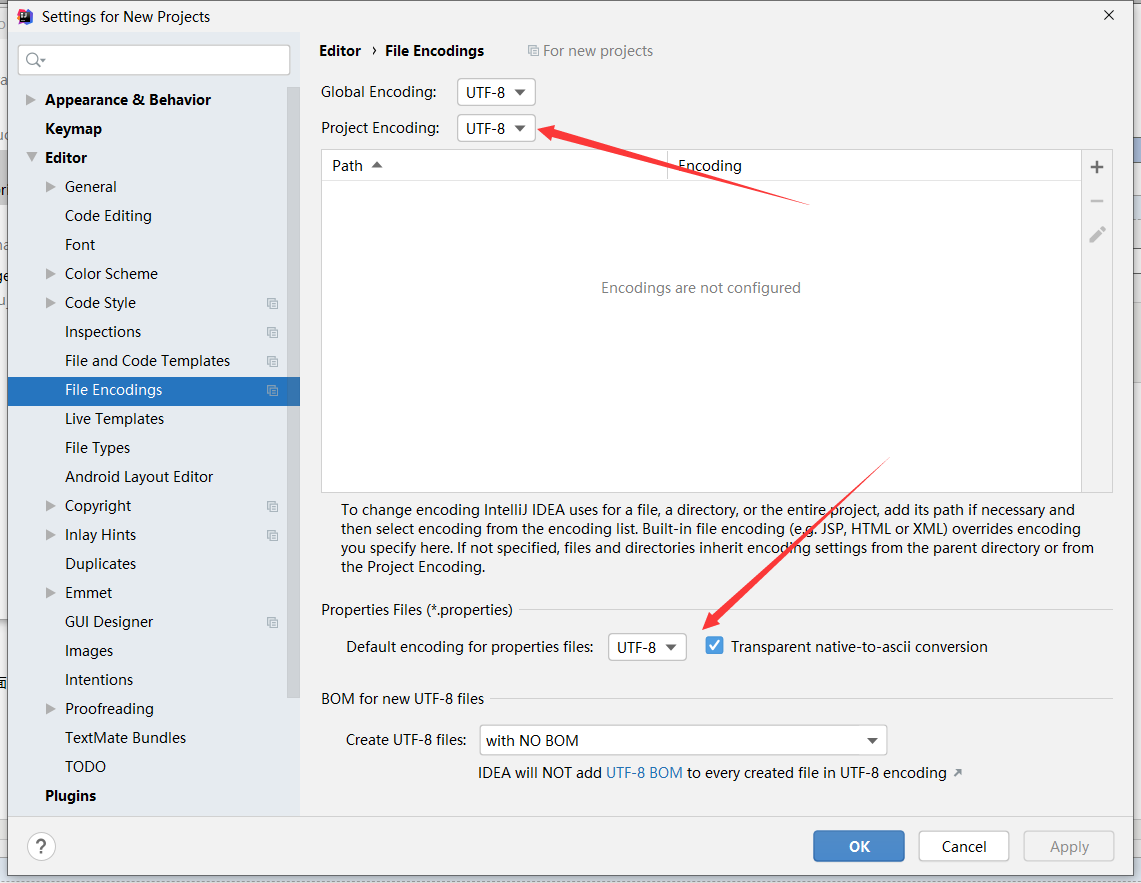Click the settings tree vertical scrollbar
The image size is (1141, 883).
[x=293, y=393]
